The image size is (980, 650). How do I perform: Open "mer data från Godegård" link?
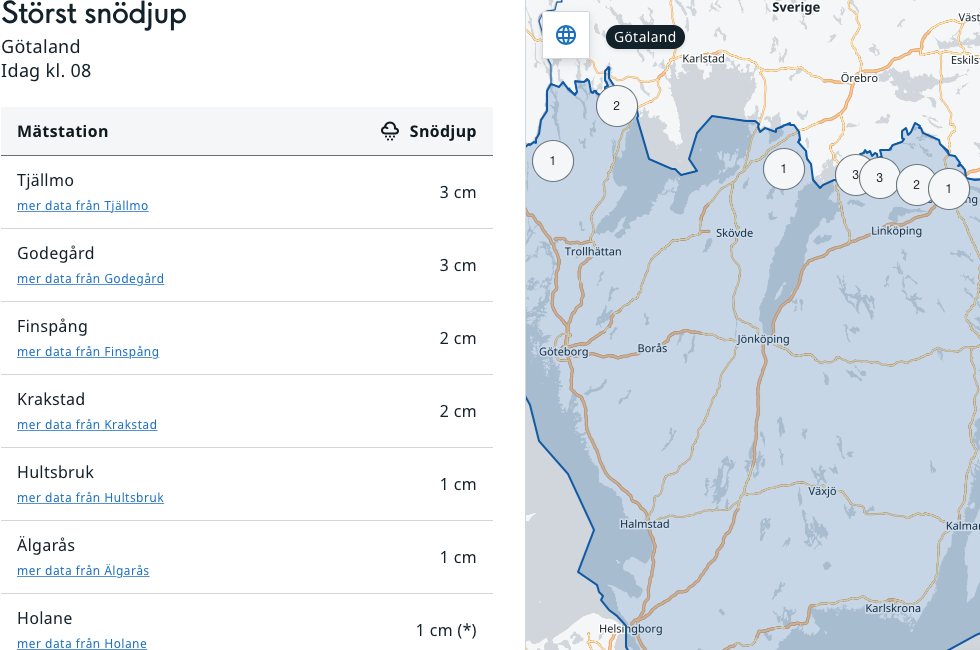coord(91,279)
